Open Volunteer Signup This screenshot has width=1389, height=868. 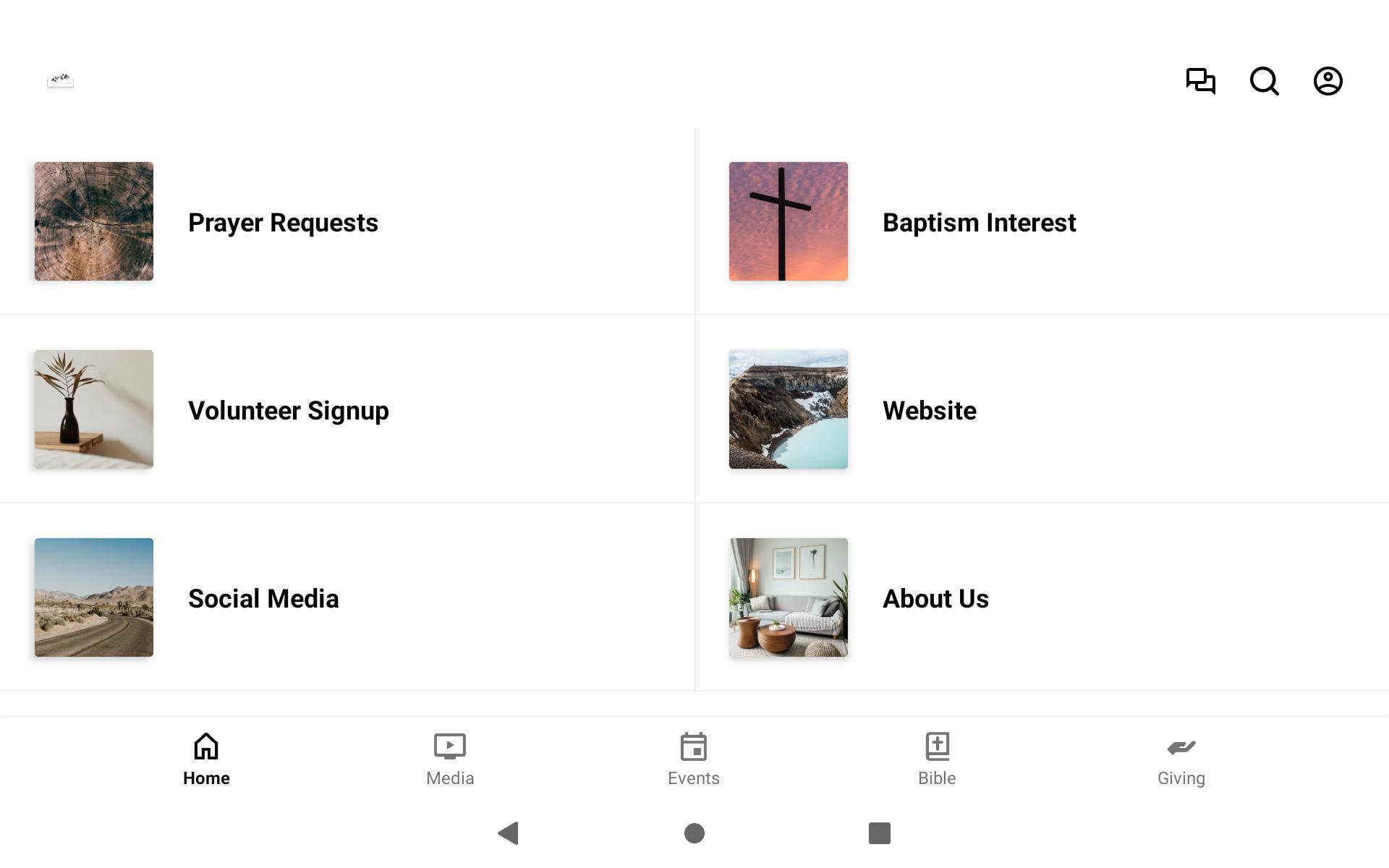tap(288, 411)
